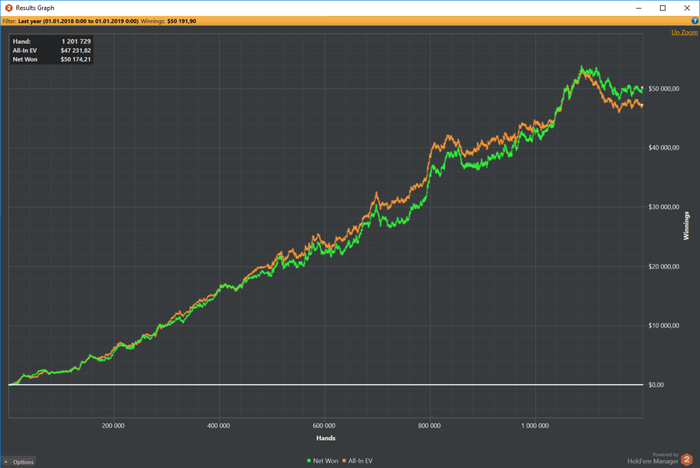
Task: Click the 800 000 hands axis label
Action: click(x=429, y=426)
